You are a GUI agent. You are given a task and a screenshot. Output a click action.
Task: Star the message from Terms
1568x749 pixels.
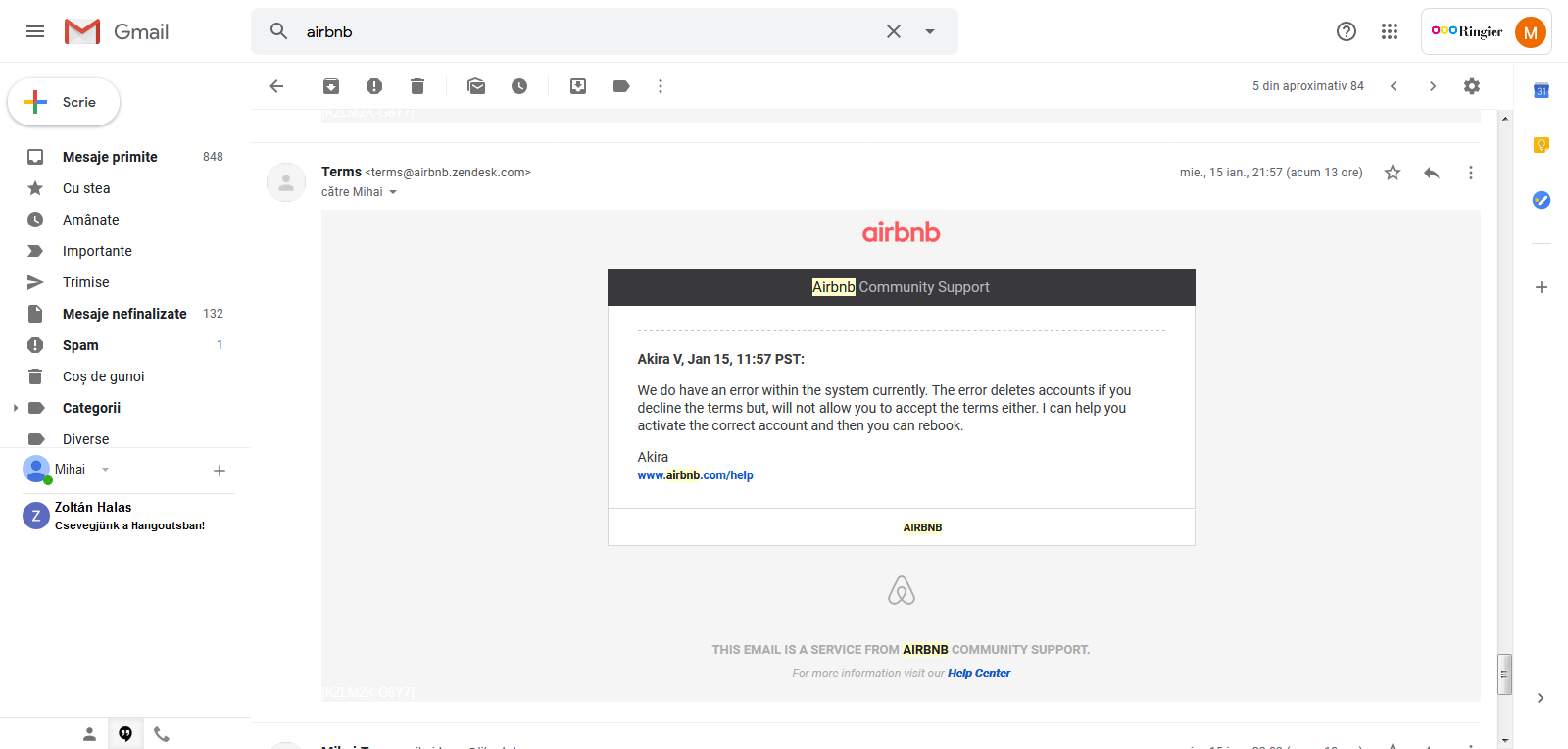click(1393, 173)
